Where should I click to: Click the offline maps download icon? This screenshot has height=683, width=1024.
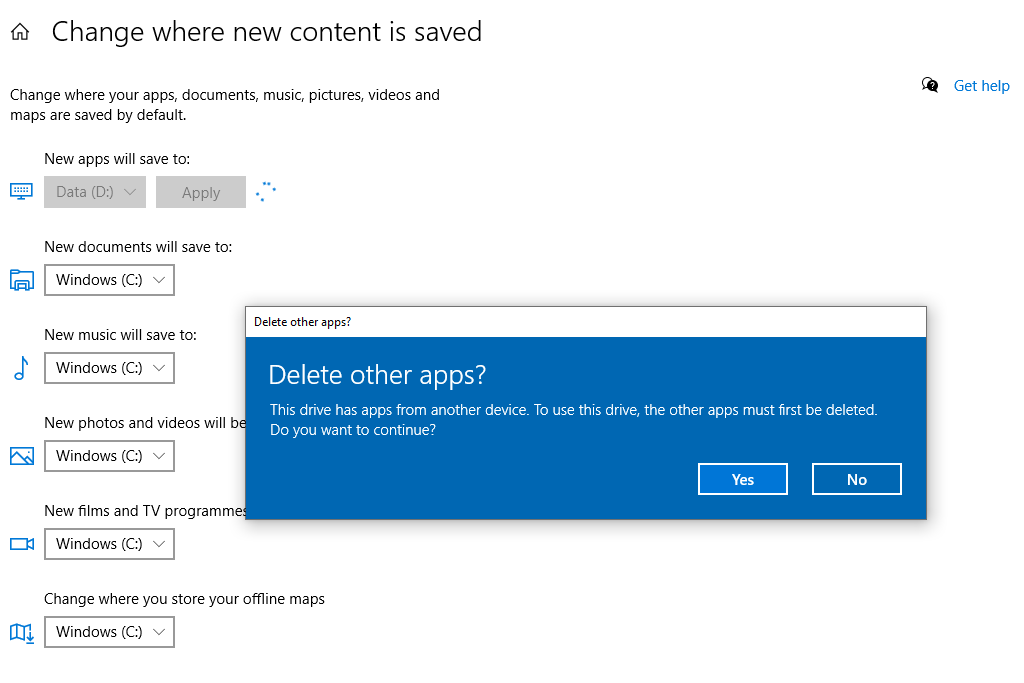coord(22,632)
